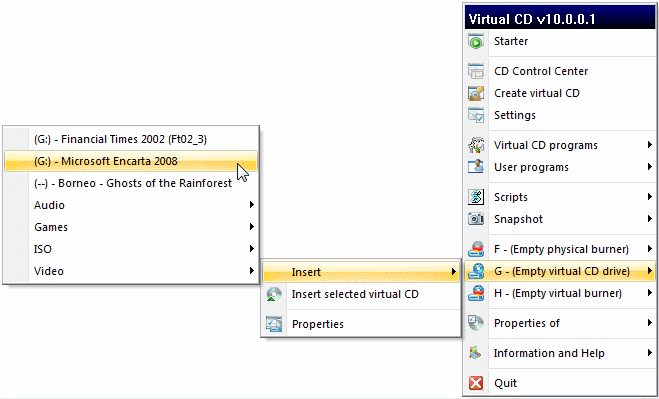Click the Create virtual CD icon
The height and width of the screenshot is (399, 659).
click(476, 93)
